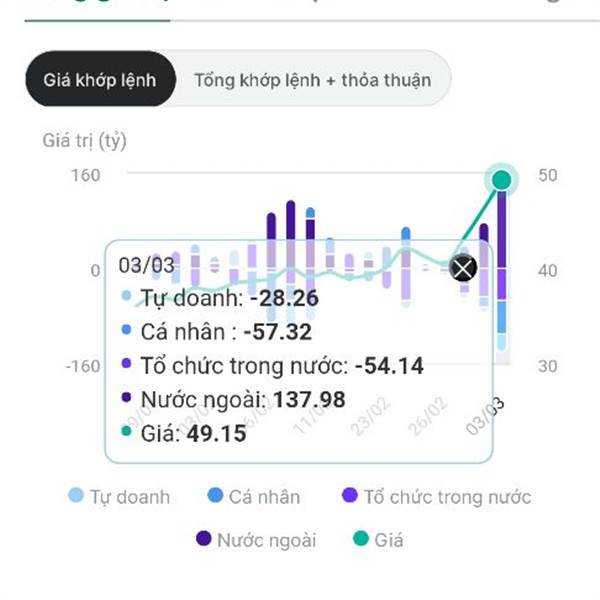
Task: Click the light blue Tự doanh legend dot
Action: click(75, 495)
